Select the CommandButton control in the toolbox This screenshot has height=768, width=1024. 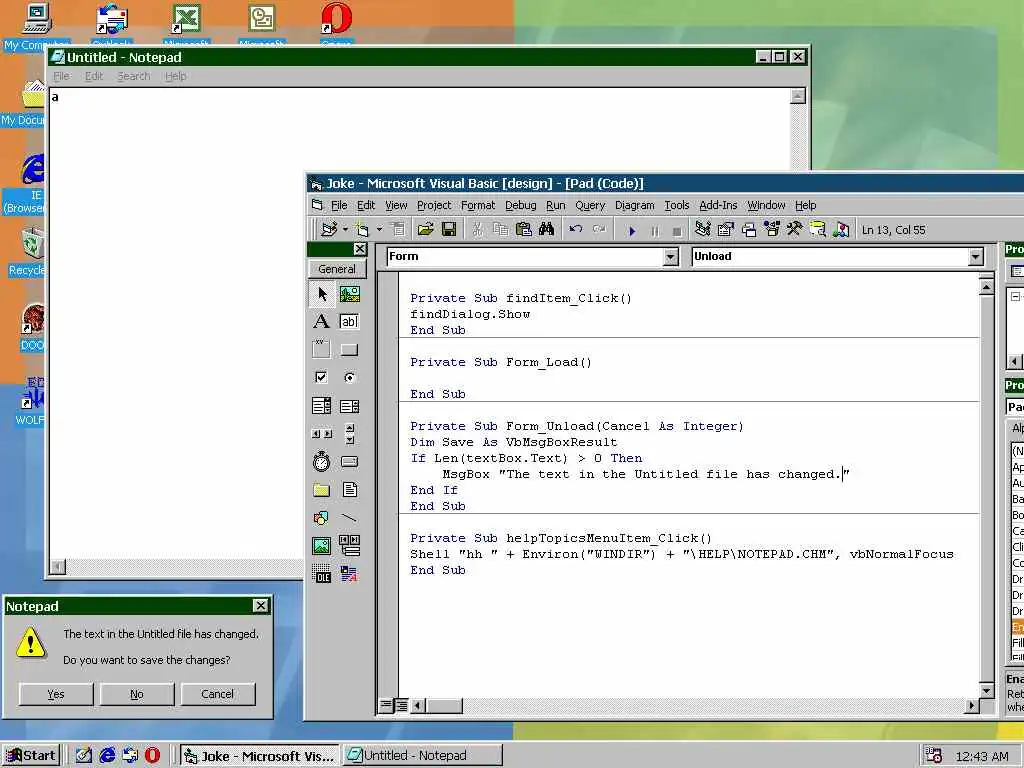click(349, 349)
